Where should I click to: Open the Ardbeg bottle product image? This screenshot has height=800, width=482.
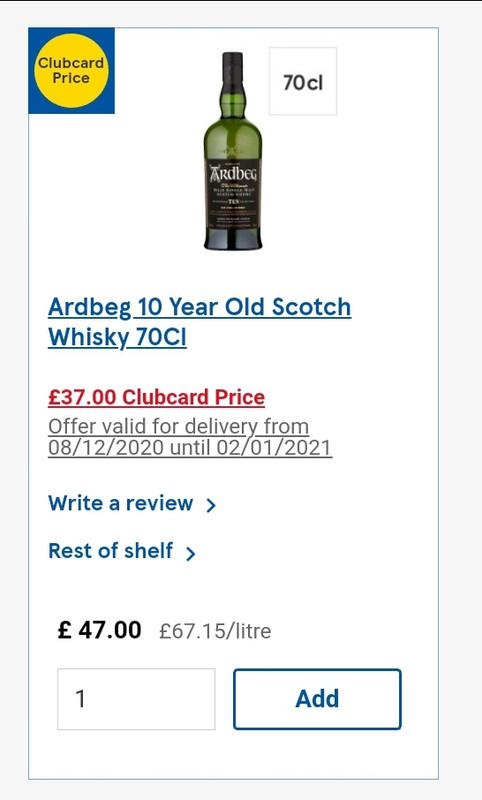click(233, 151)
